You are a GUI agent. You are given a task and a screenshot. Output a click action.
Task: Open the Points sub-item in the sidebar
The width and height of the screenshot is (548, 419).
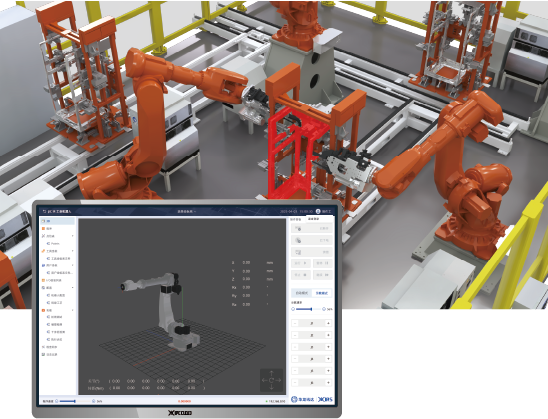tap(53, 244)
